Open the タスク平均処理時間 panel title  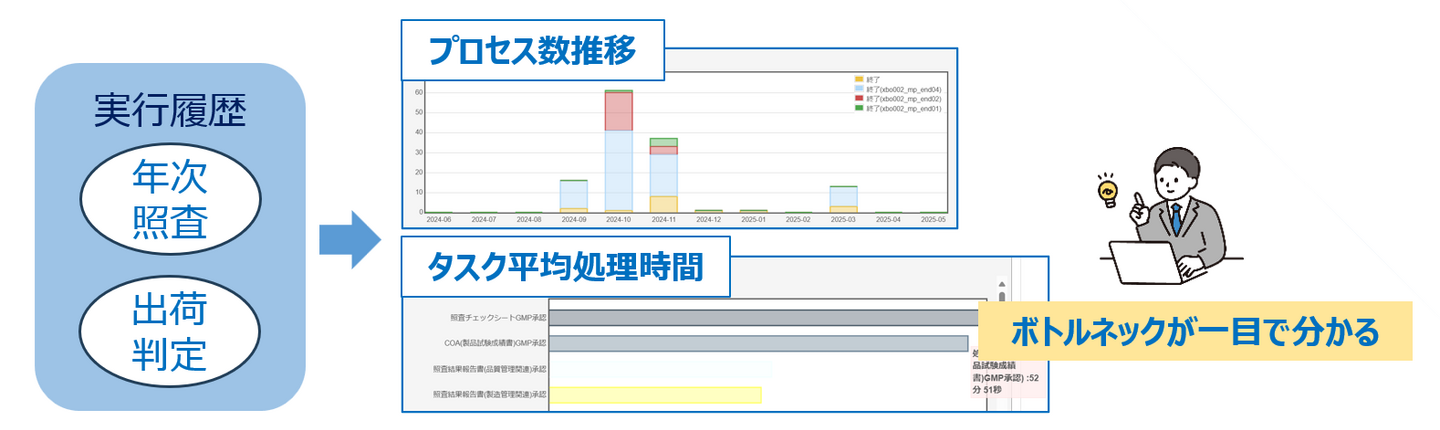(564, 268)
